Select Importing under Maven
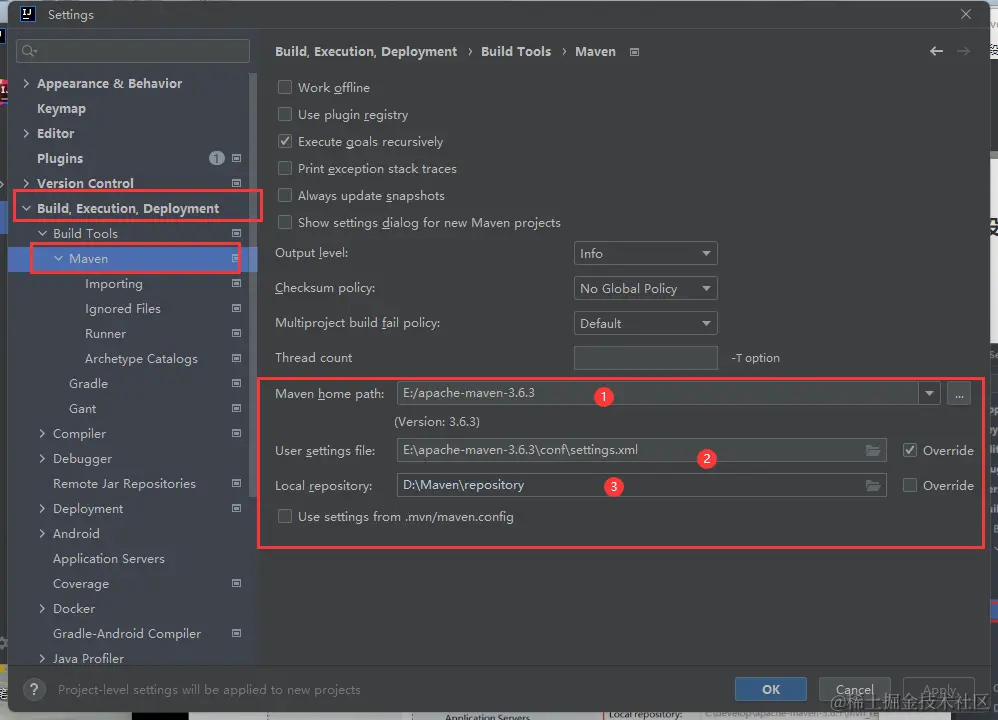This screenshot has width=998, height=720. 114,283
